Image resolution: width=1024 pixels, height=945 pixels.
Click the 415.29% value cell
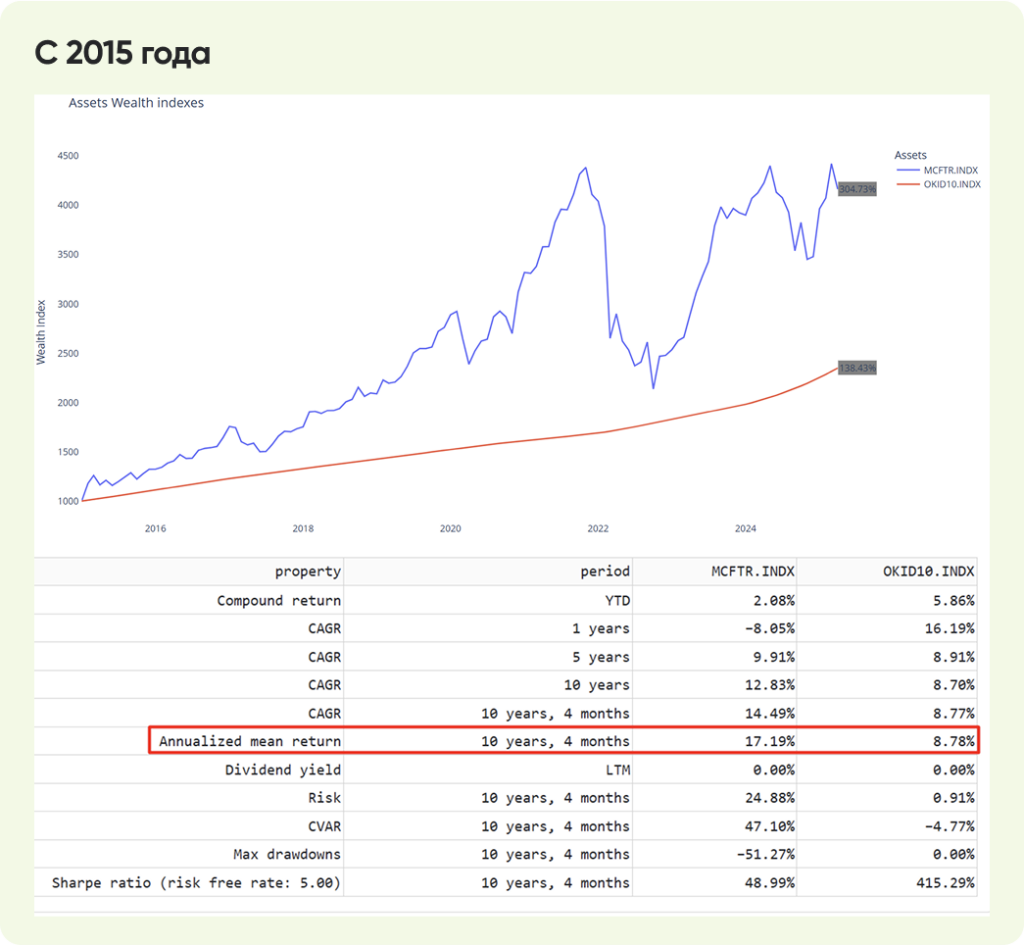pyautogui.click(x=946, y=883)
